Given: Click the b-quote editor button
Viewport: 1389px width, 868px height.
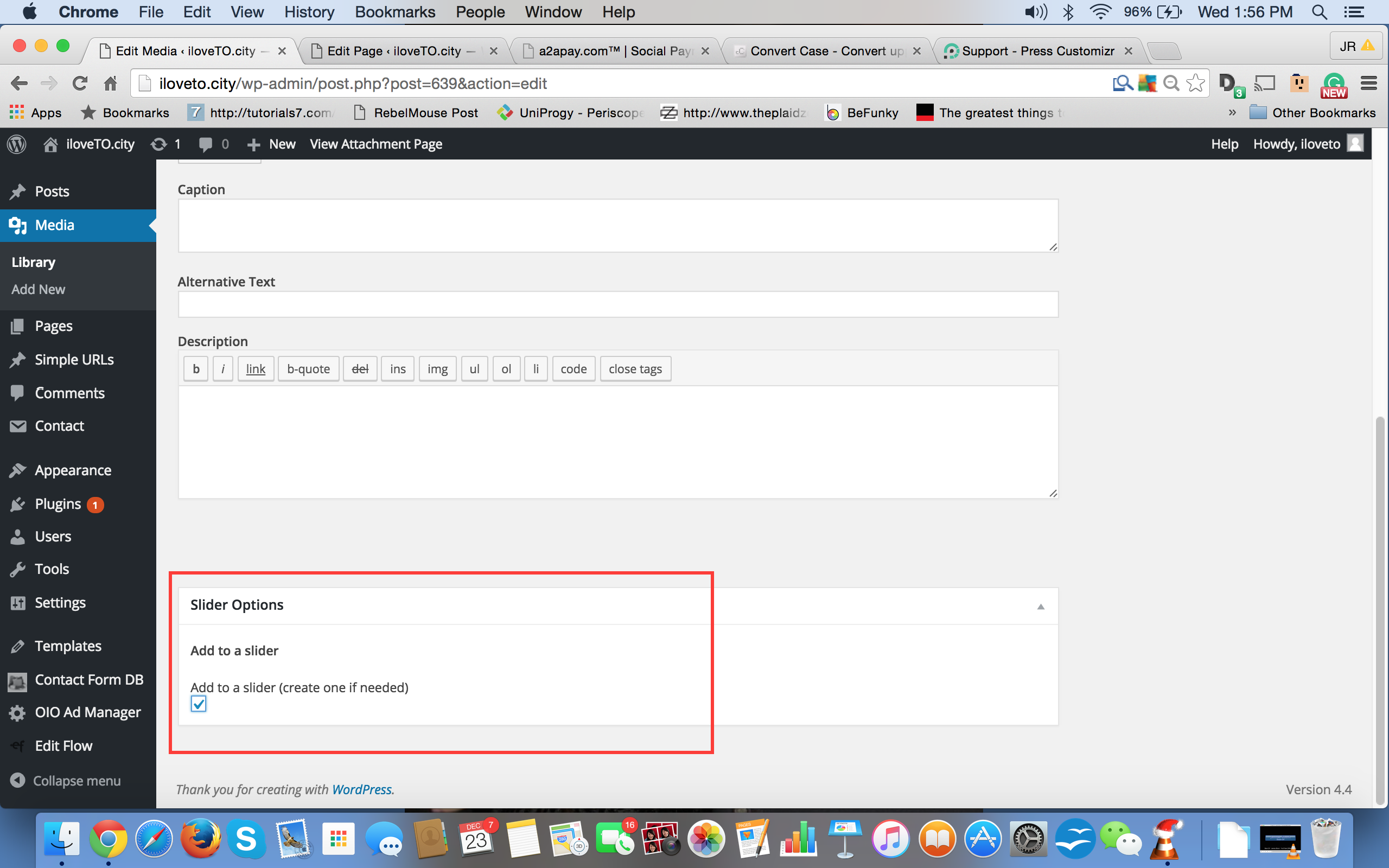Looking at the screenshot, I should [308, 368].
